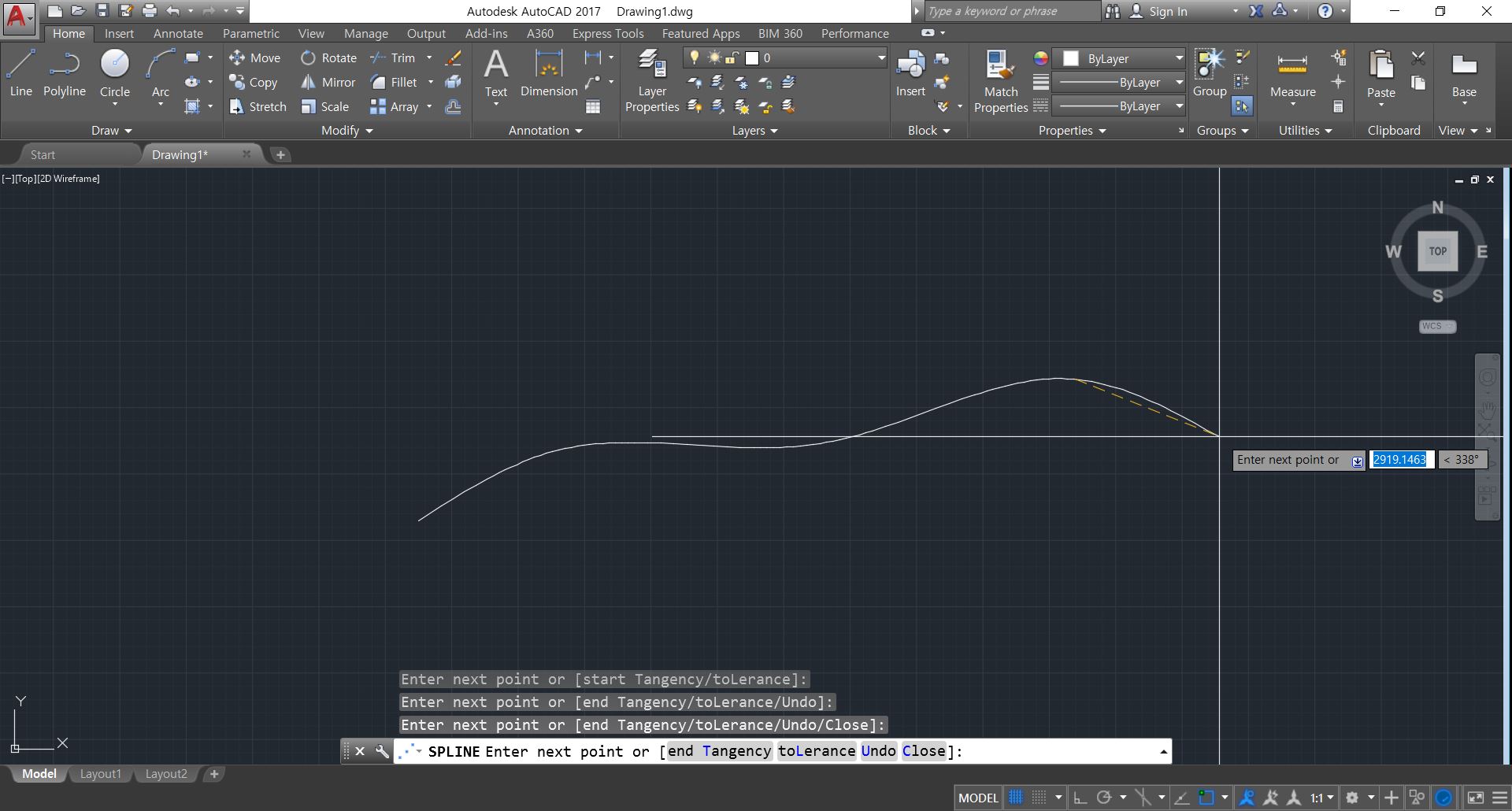This screenshot has height=811, width=1512.
Task: Open the annotation scale 1:1 dropdown
Action: coord(1322,798)
